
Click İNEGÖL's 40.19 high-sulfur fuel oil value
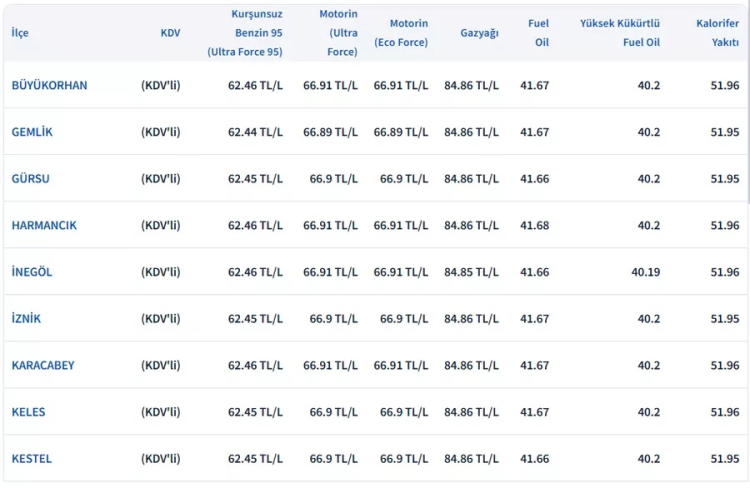coord(645,272)
